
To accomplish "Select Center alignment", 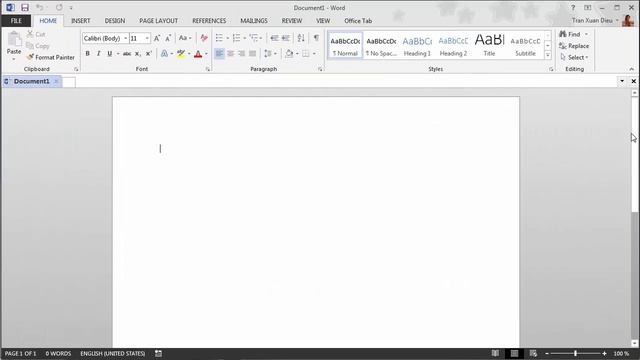I will (x=231, y=54).
